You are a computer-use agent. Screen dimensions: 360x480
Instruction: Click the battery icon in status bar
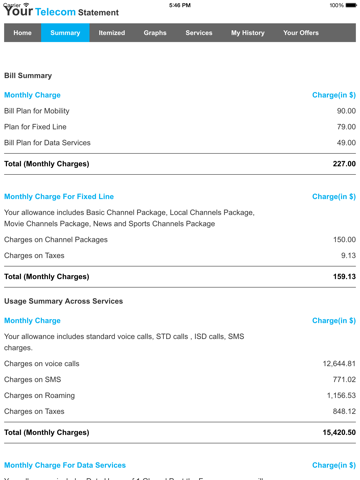coord(351,5)
